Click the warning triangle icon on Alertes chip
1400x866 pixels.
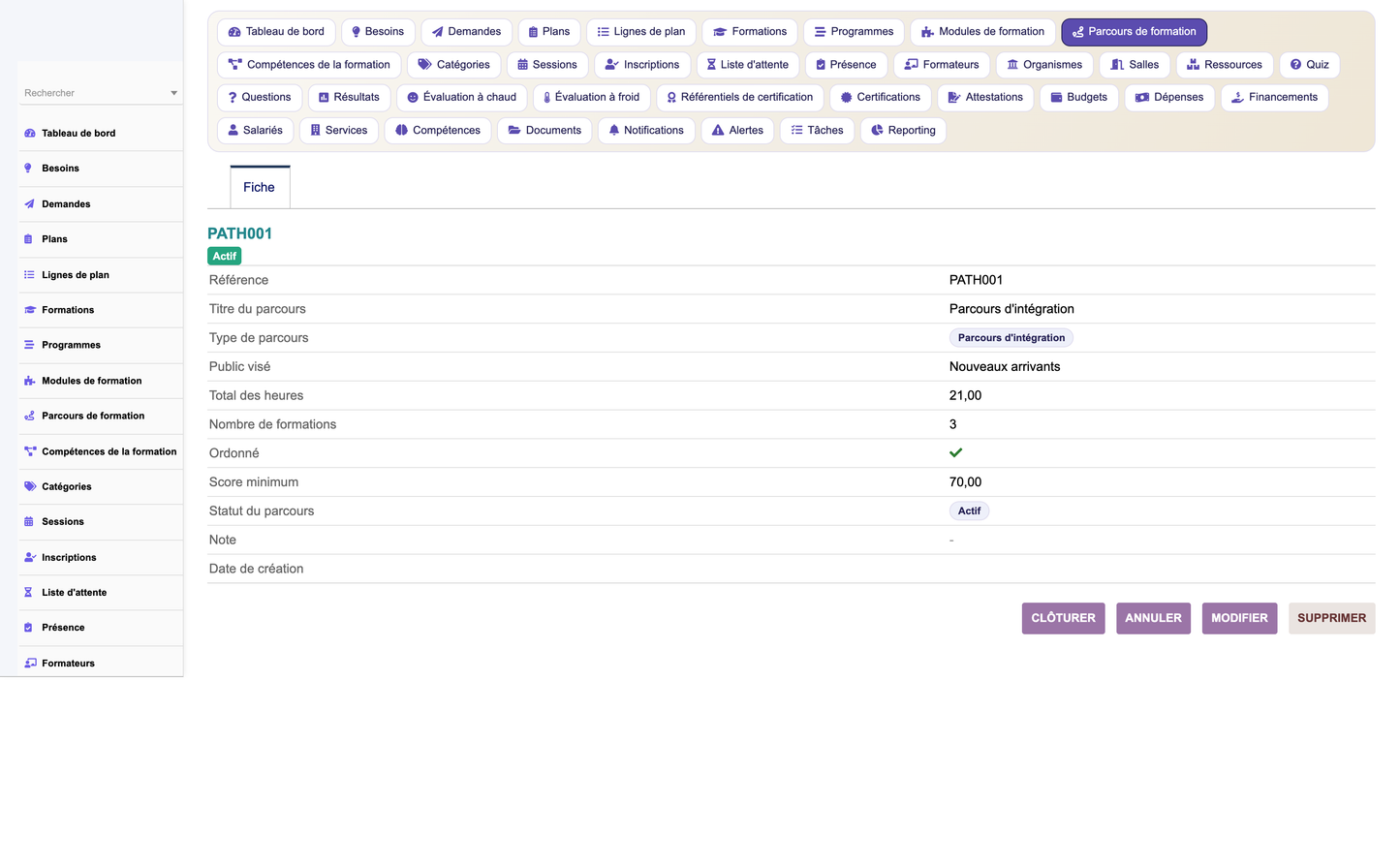718,130
